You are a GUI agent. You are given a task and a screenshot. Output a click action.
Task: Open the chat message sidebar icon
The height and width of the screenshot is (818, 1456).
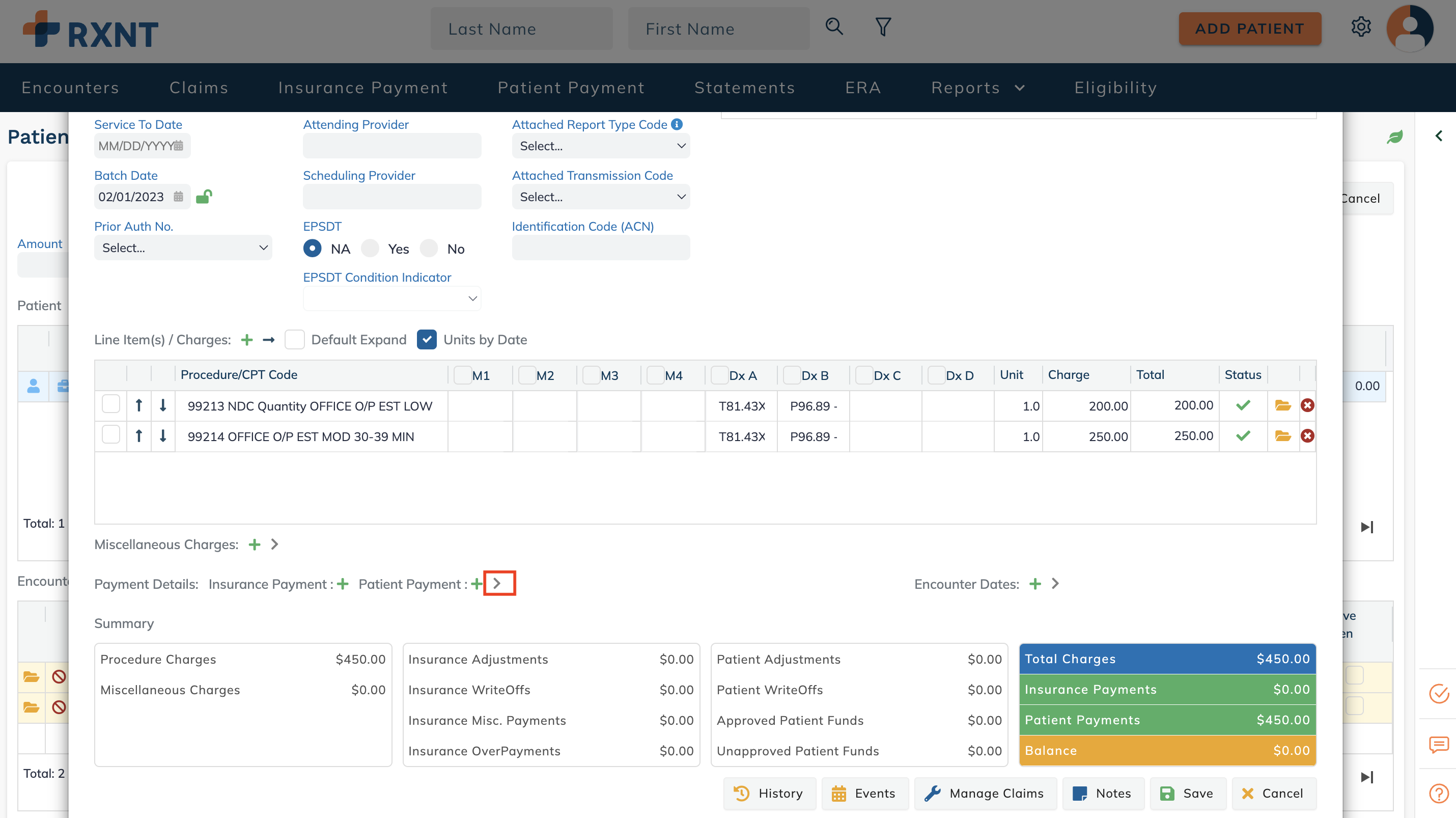tap(1439, 745)
